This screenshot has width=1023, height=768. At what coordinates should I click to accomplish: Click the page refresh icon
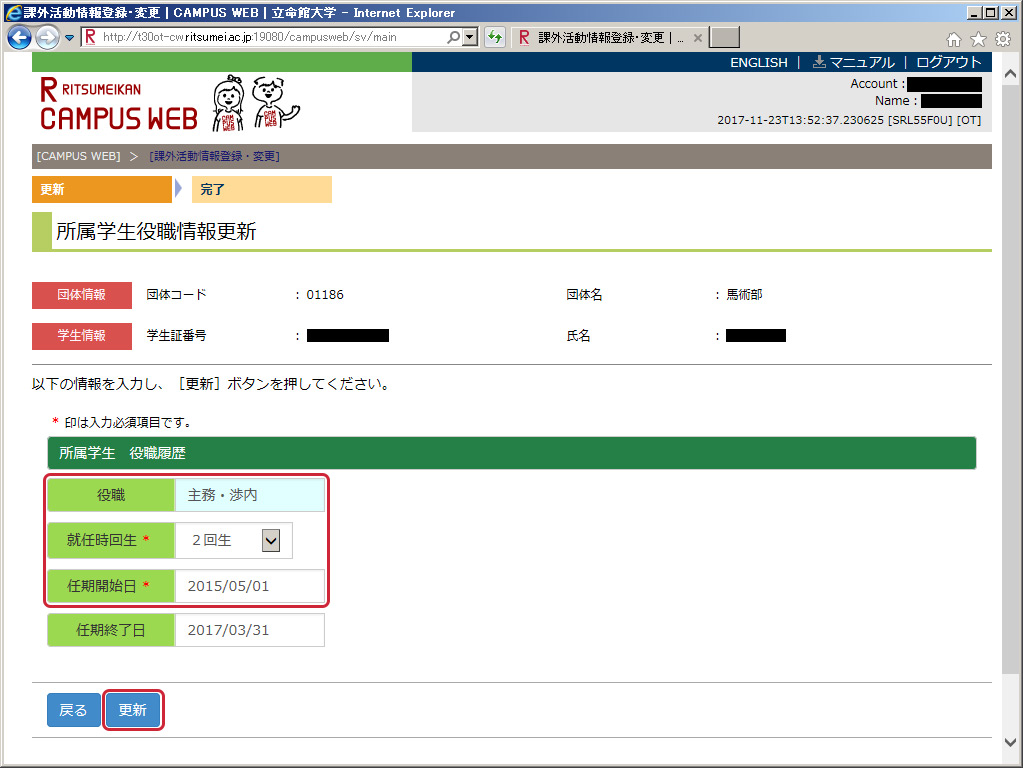point(494,37)
